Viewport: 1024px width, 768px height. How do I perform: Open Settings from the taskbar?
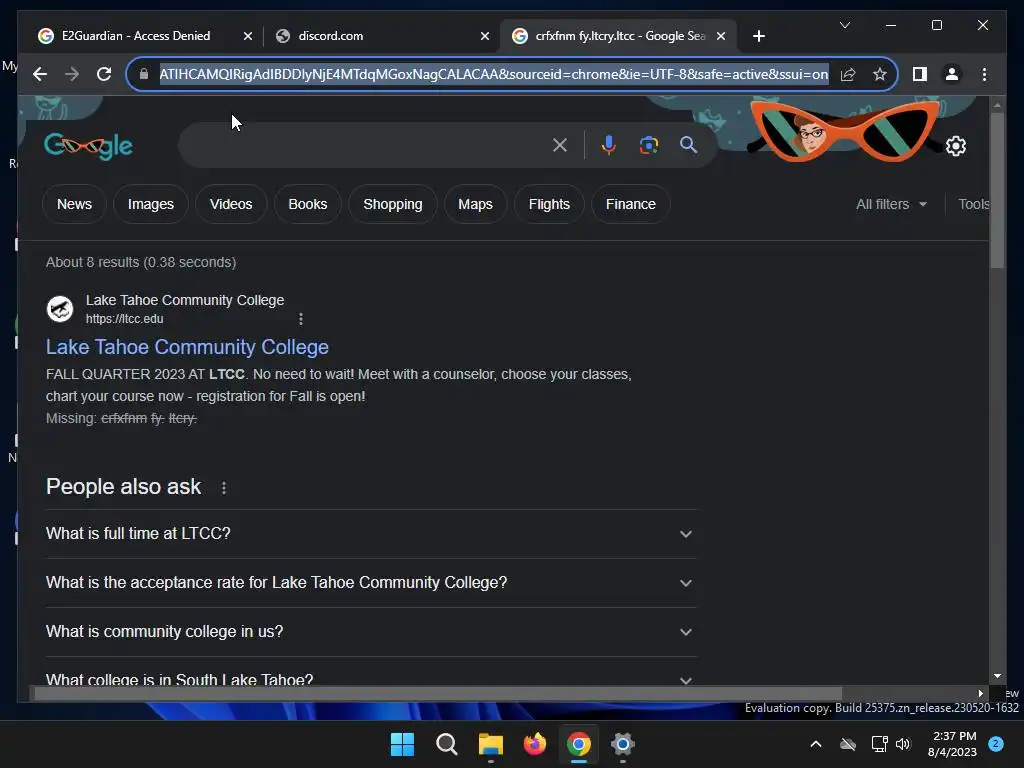(x=623, y=744)
